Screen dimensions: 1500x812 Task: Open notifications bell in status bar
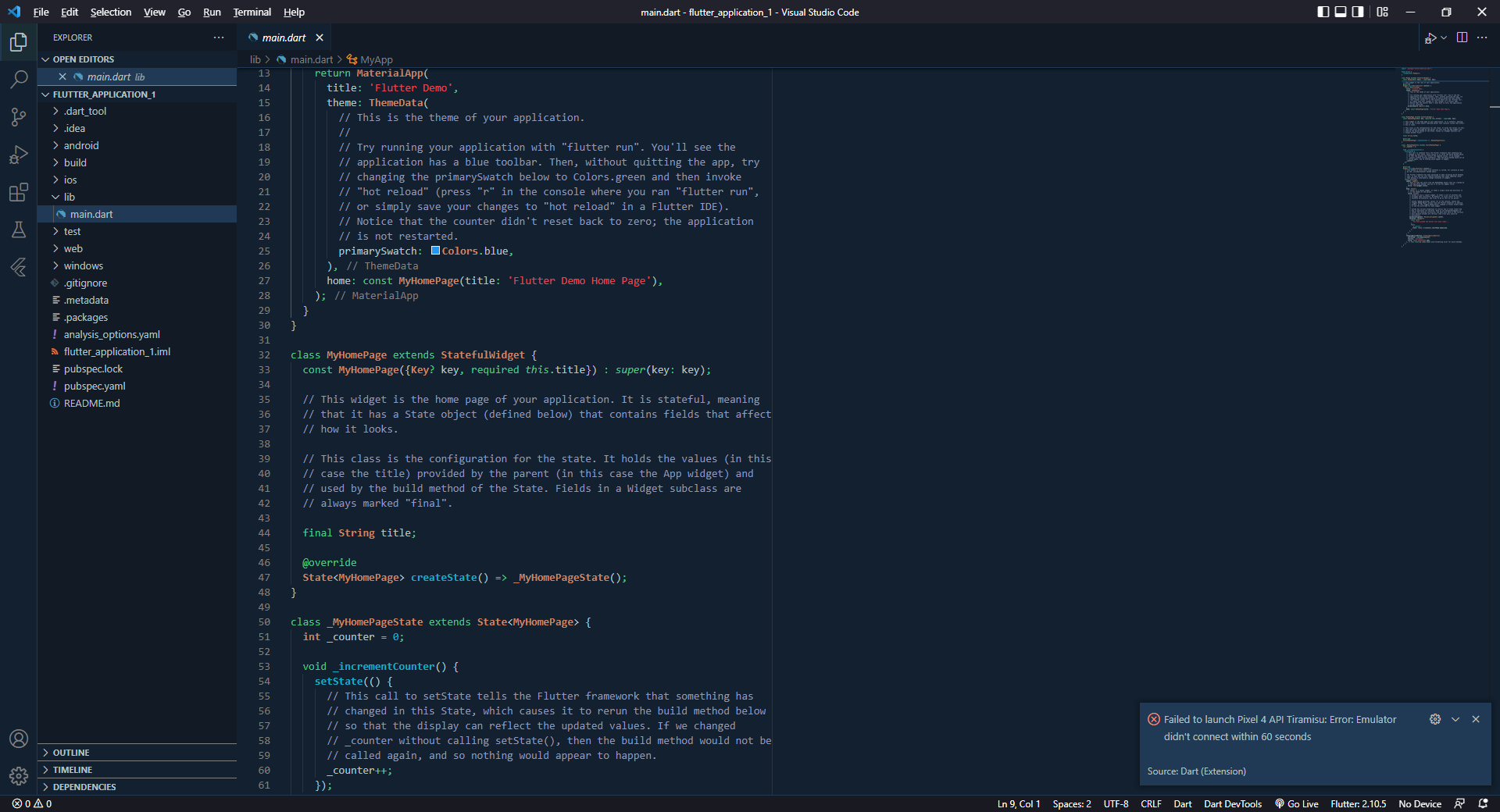[1483, 803]
